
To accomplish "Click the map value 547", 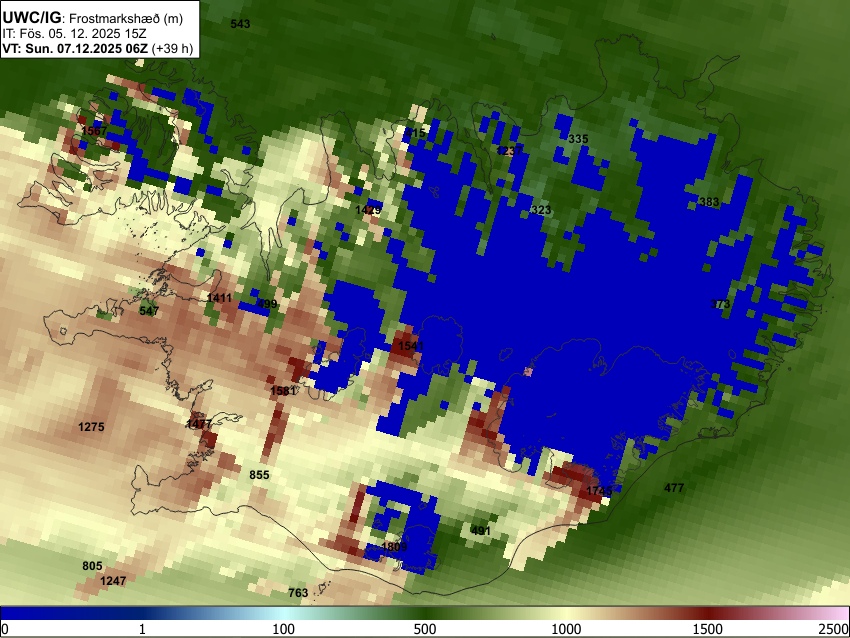I will point(149,311).
